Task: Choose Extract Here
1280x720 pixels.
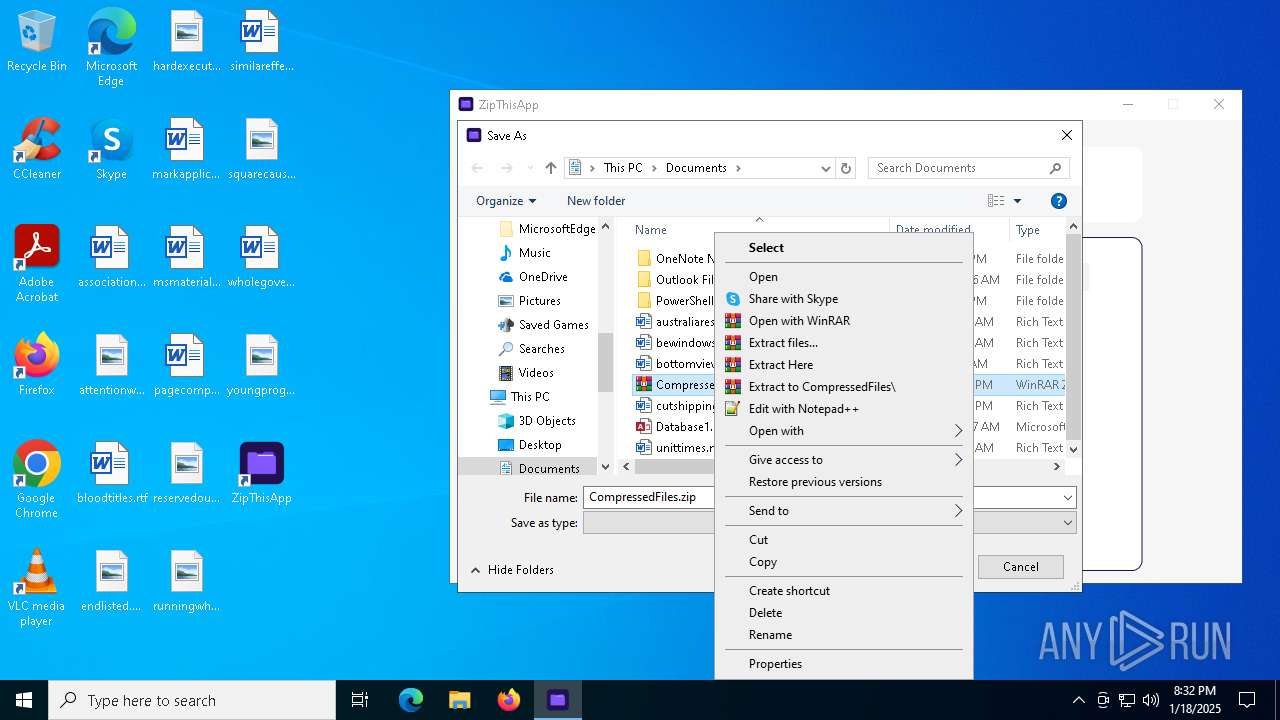Action: [x=843, y=365]
